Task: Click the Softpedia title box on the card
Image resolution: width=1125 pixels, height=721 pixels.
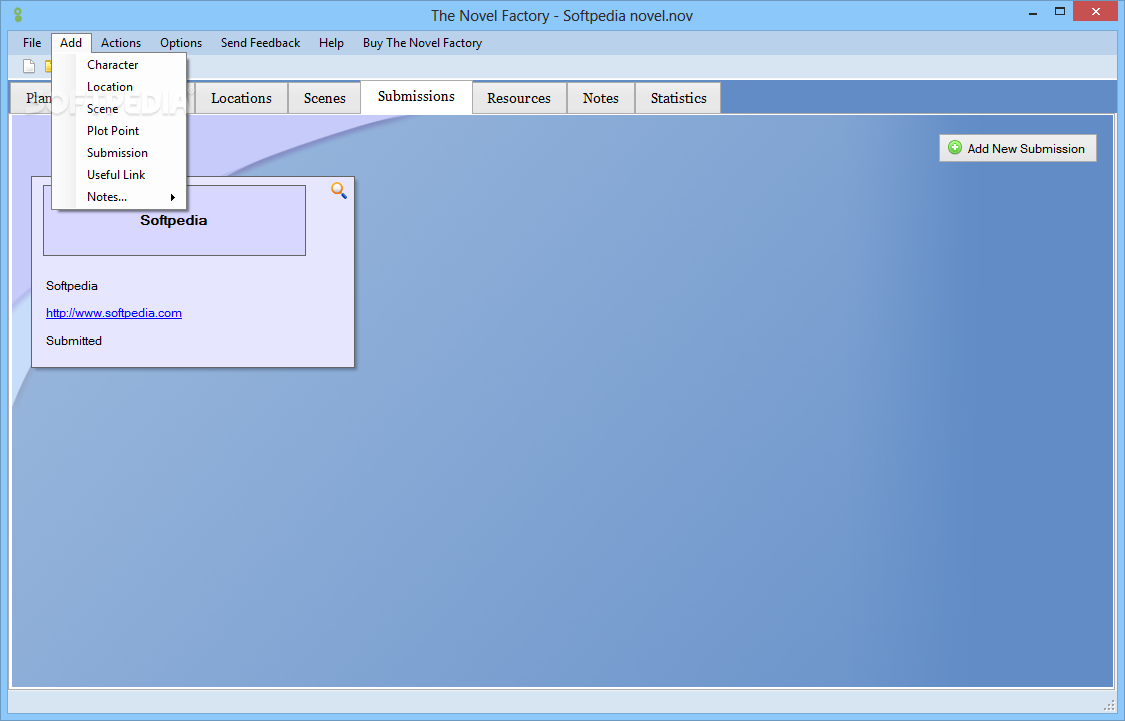Action: pyautogui.click(x=174, y=220)
